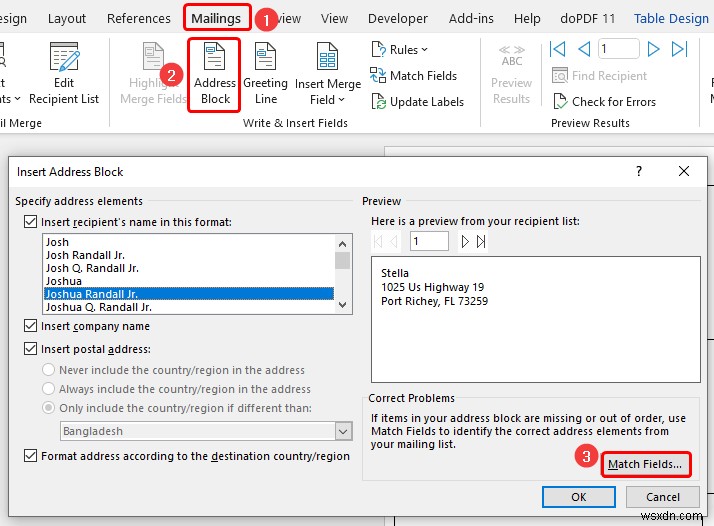Click Highlight Merge Fields in ribbon
The image size is (714, 526).
coord(153,75)
